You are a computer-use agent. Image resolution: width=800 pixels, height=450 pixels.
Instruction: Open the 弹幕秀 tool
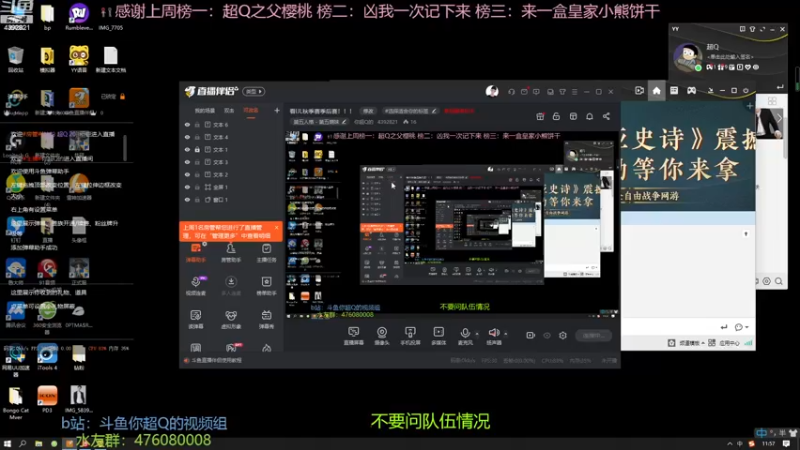[266, 319]
